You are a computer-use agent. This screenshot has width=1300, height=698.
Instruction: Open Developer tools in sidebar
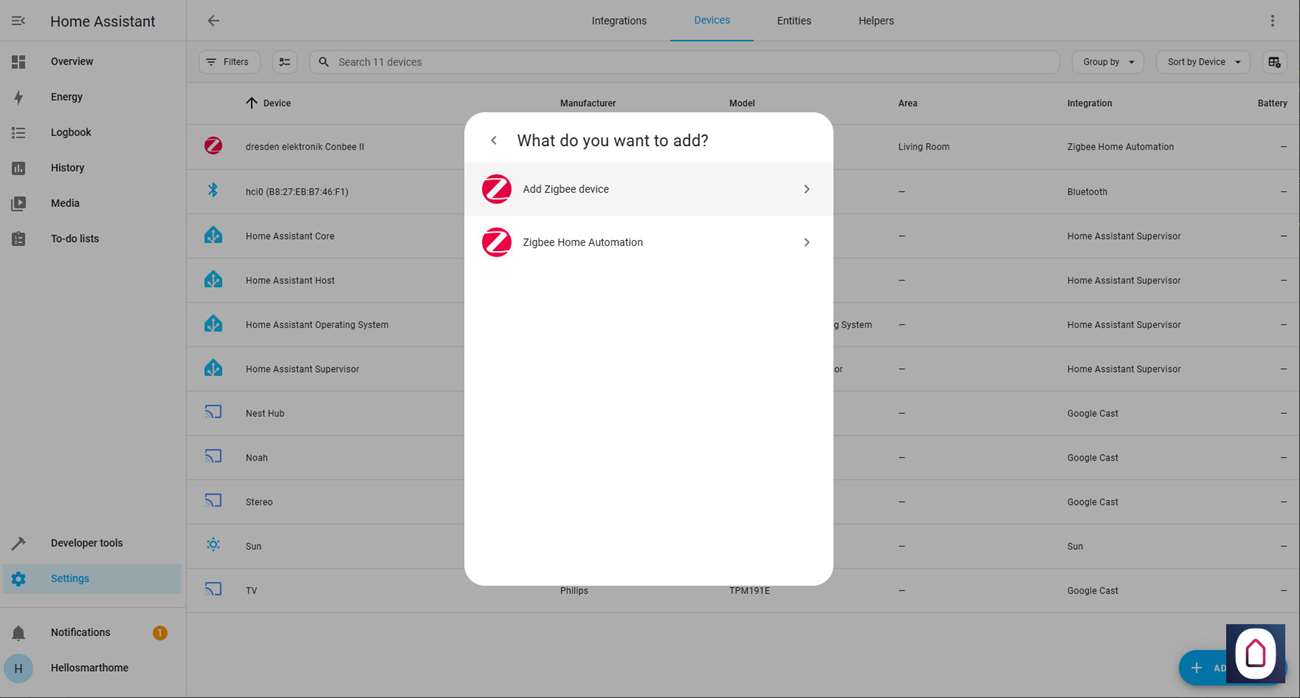click(86, 543)
